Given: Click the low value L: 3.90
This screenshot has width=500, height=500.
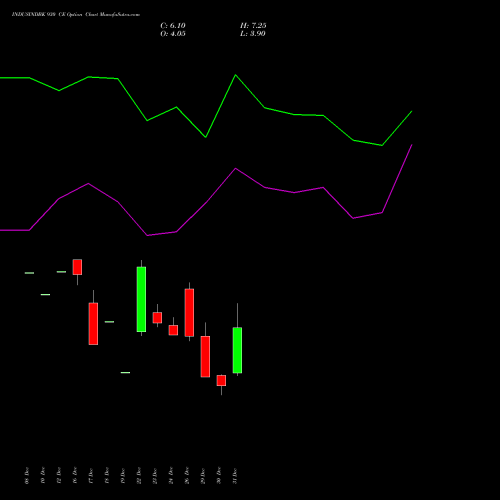Looking at the screenshot, I should point(253,34).
